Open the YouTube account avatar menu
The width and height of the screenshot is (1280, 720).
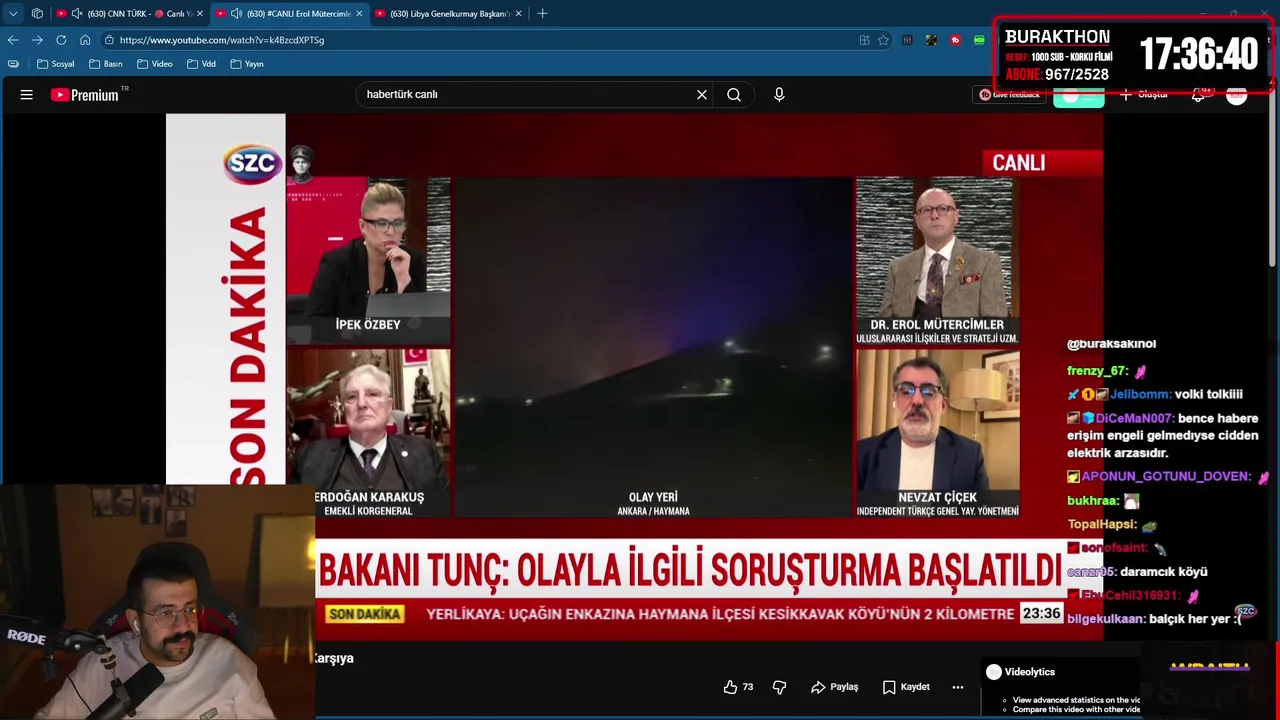1237,95
